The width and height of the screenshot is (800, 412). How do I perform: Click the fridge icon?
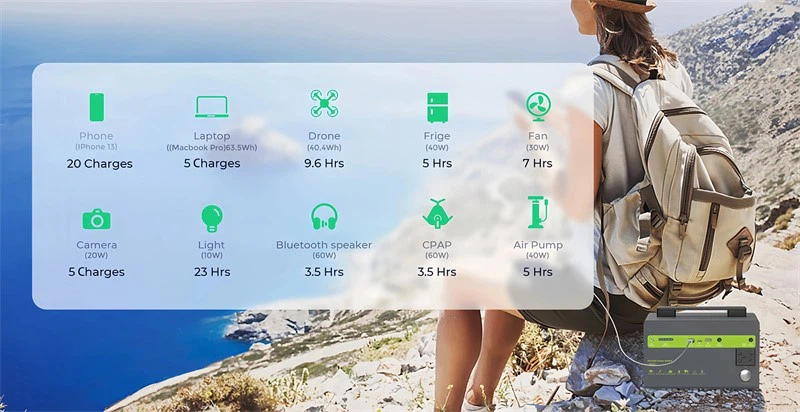pyautogui.click(x=437, y=106)
